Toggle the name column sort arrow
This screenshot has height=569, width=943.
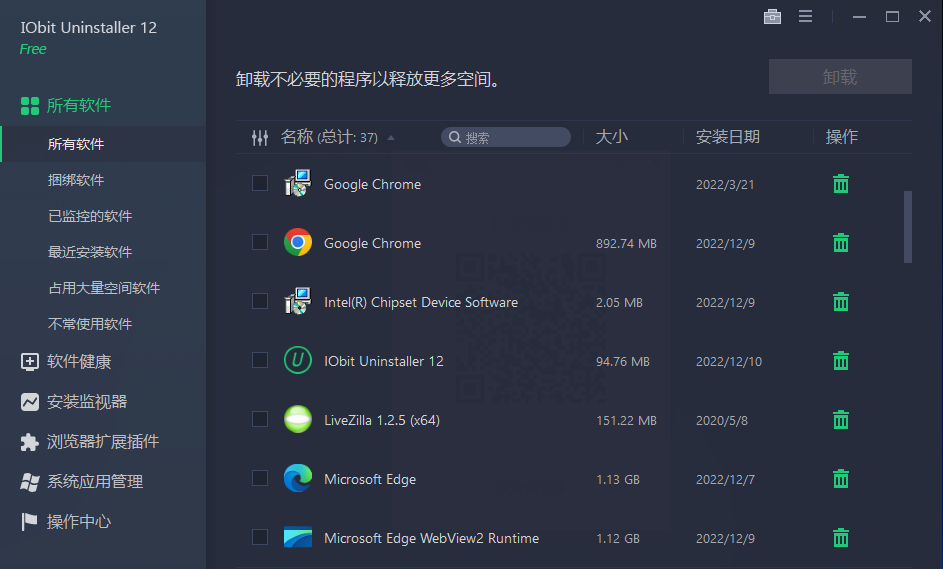pyautogui.click(x=391, y=138)
